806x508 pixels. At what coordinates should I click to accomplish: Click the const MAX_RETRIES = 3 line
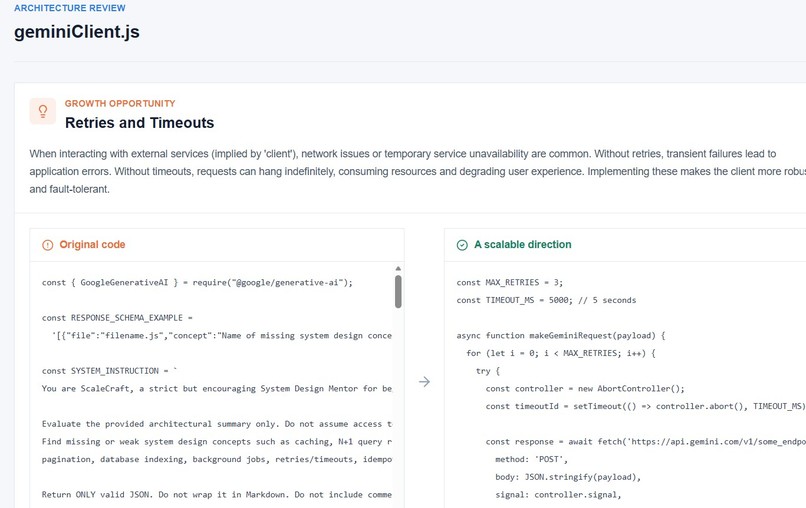tap(509, 282)
